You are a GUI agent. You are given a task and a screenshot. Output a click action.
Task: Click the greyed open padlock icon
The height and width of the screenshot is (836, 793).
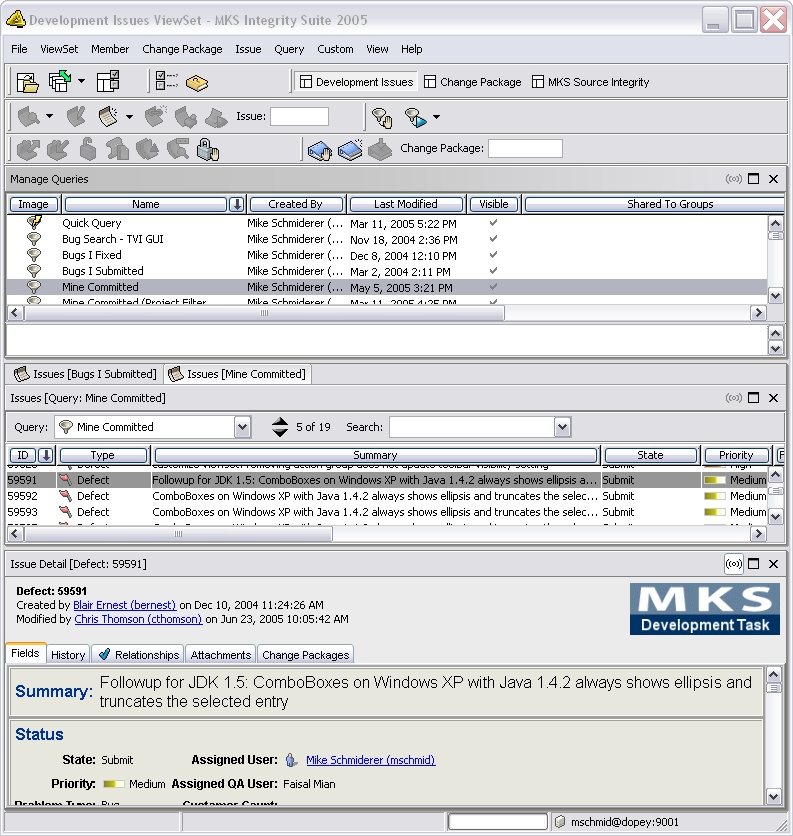tap(88, 149)
